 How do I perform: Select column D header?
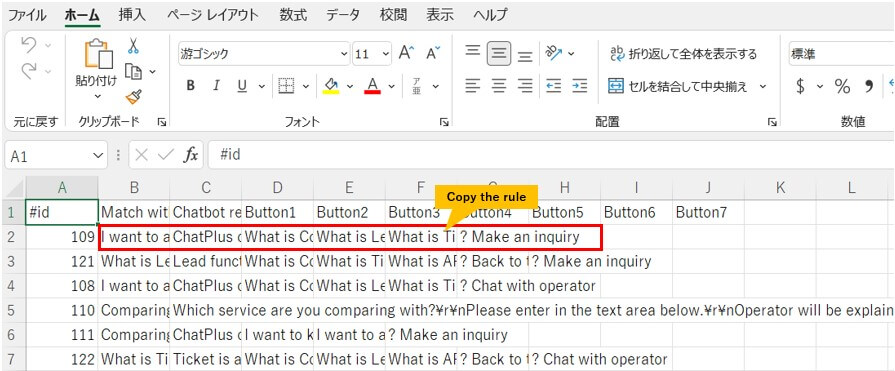(x=277, y=188)
